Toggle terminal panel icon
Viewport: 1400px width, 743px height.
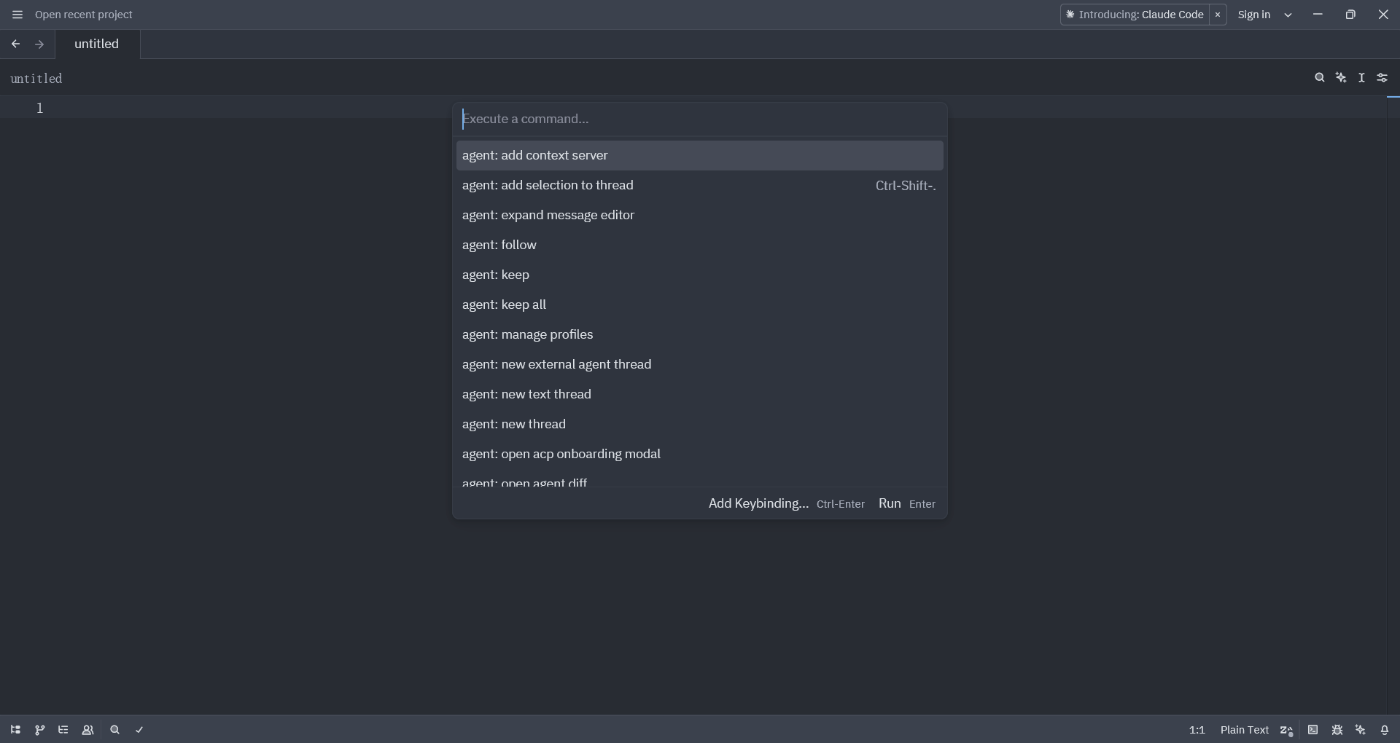[x=1313, y=730]
